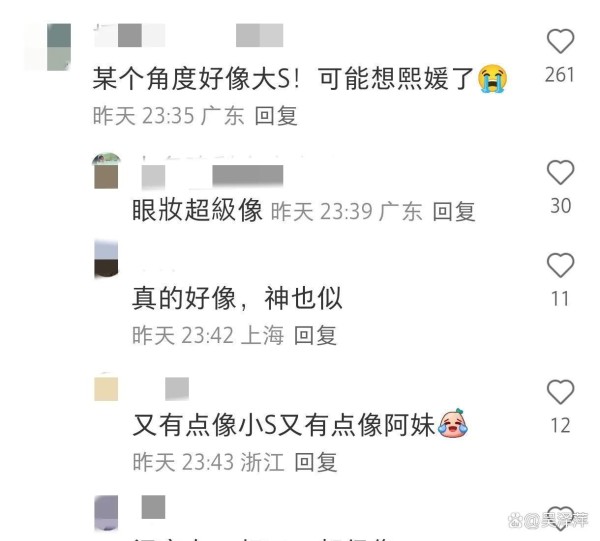Reply to the 23:42 上海 comment

(x=315, y=336)
